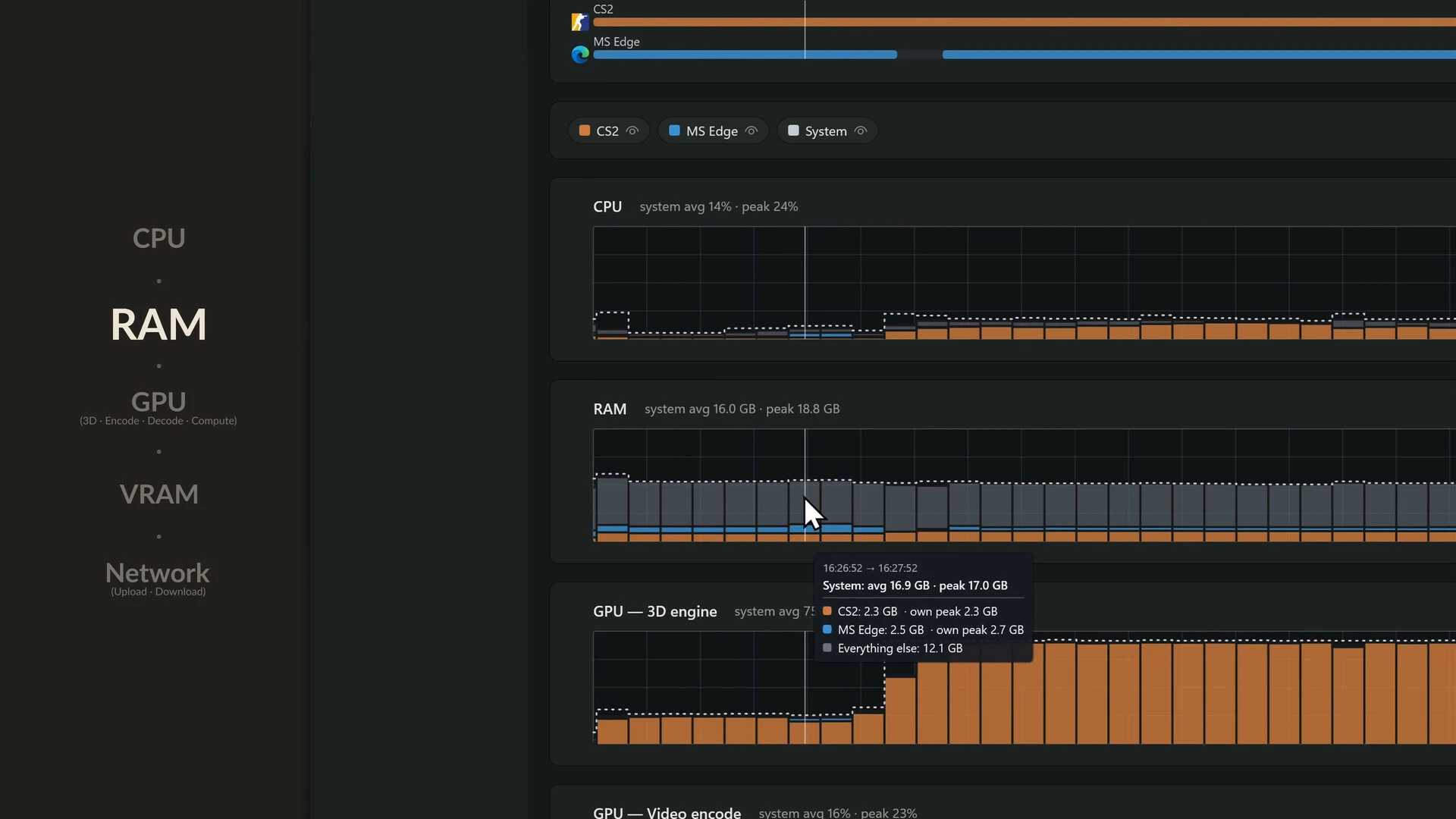The width and height of the screenshot is (1456, 819).
Task: Click 'system avg 16.0 GB · peak 18.8 GB' text
Action: pyautogui.click(x=742, y=409)
